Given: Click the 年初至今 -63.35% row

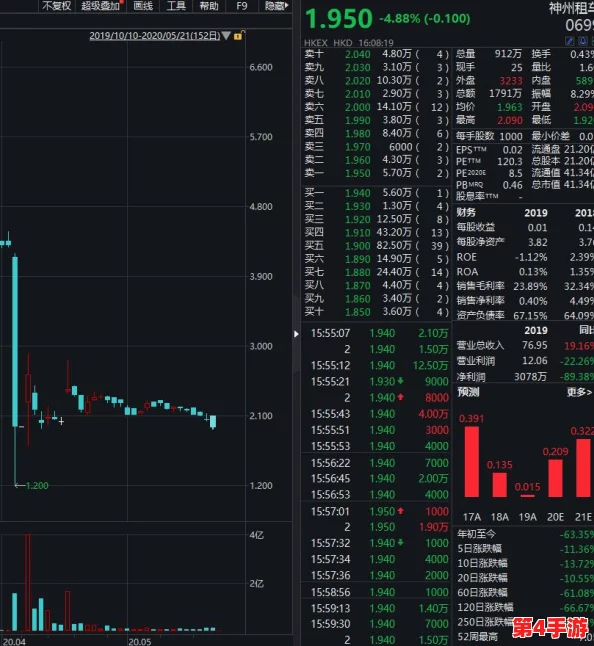Looking at the screenshot, I should click(525, 534).
